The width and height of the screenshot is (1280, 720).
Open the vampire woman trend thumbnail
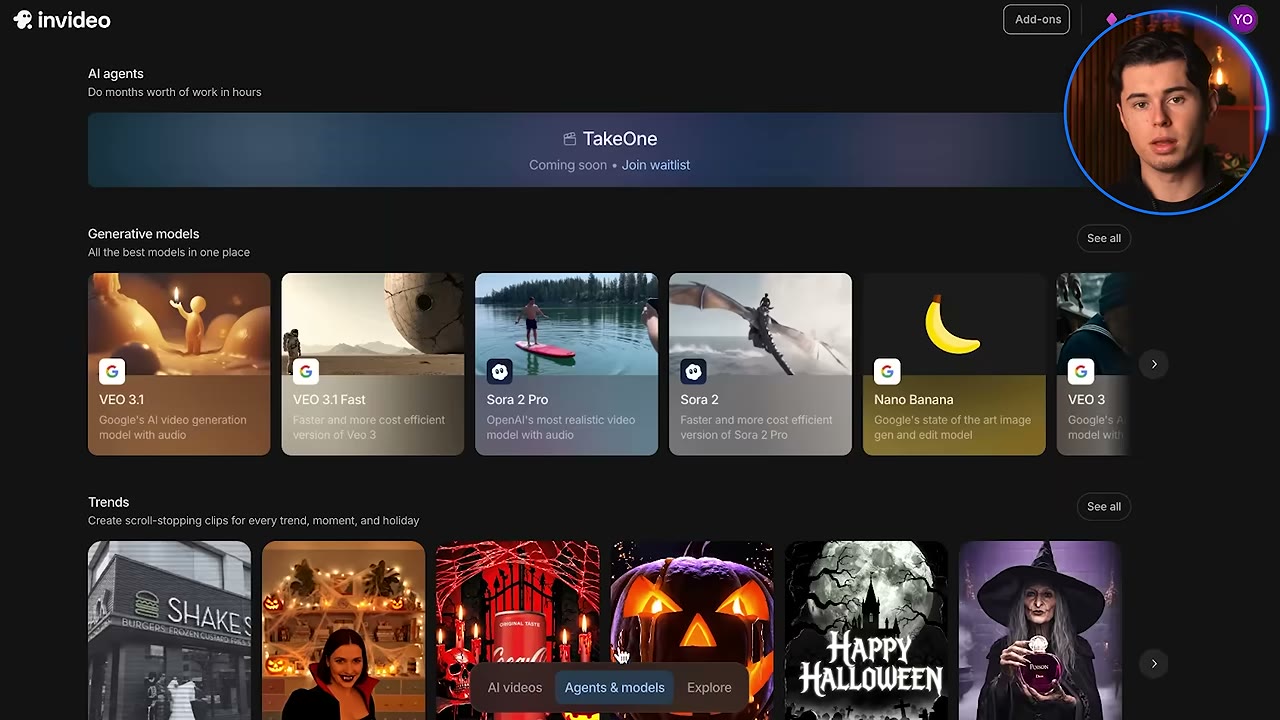(x=343, y=630)
